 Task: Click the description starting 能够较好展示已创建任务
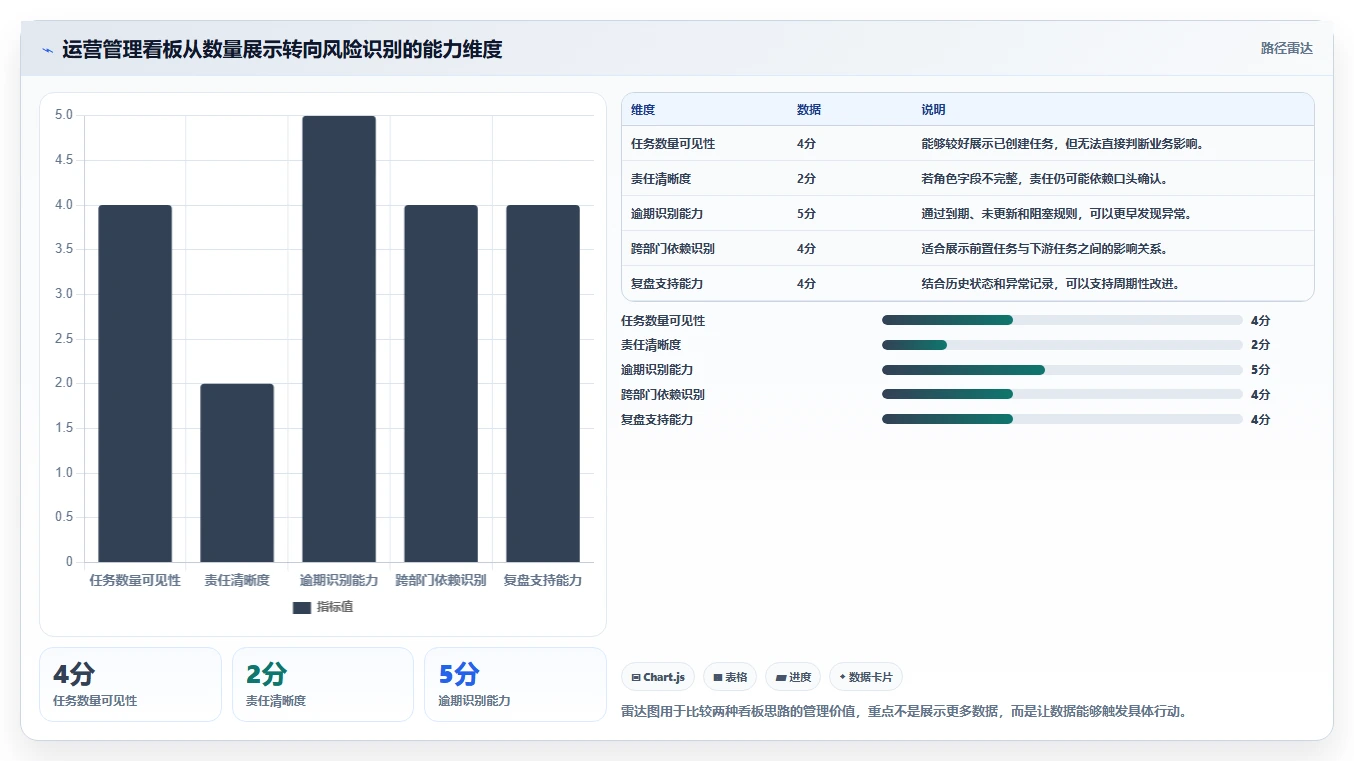(x=1062, y=144)
